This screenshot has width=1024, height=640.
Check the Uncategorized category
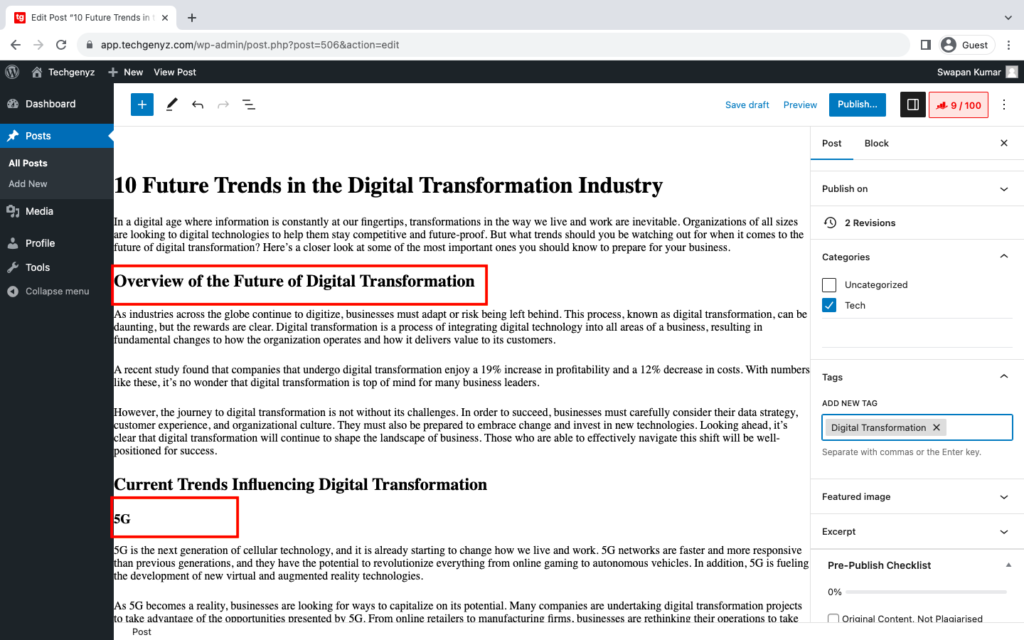pyautogui.click(x=829, y=285)
